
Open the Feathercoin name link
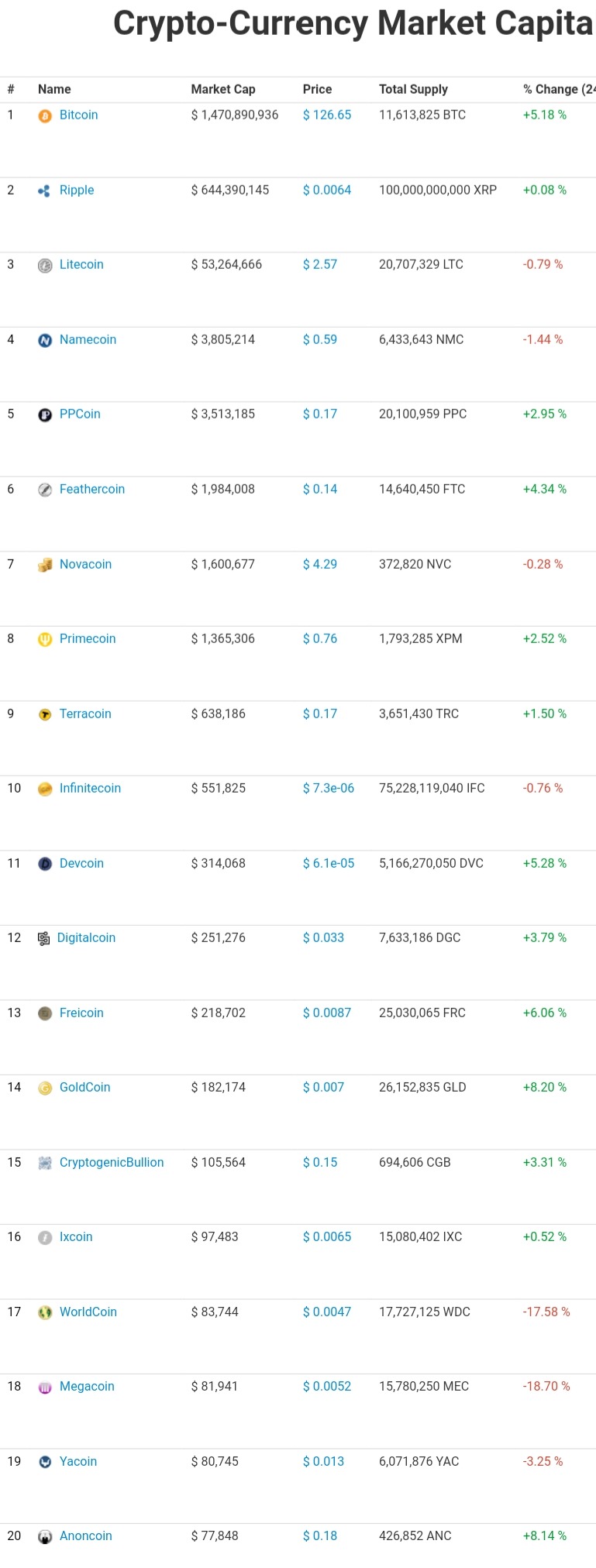click(92, 489)
